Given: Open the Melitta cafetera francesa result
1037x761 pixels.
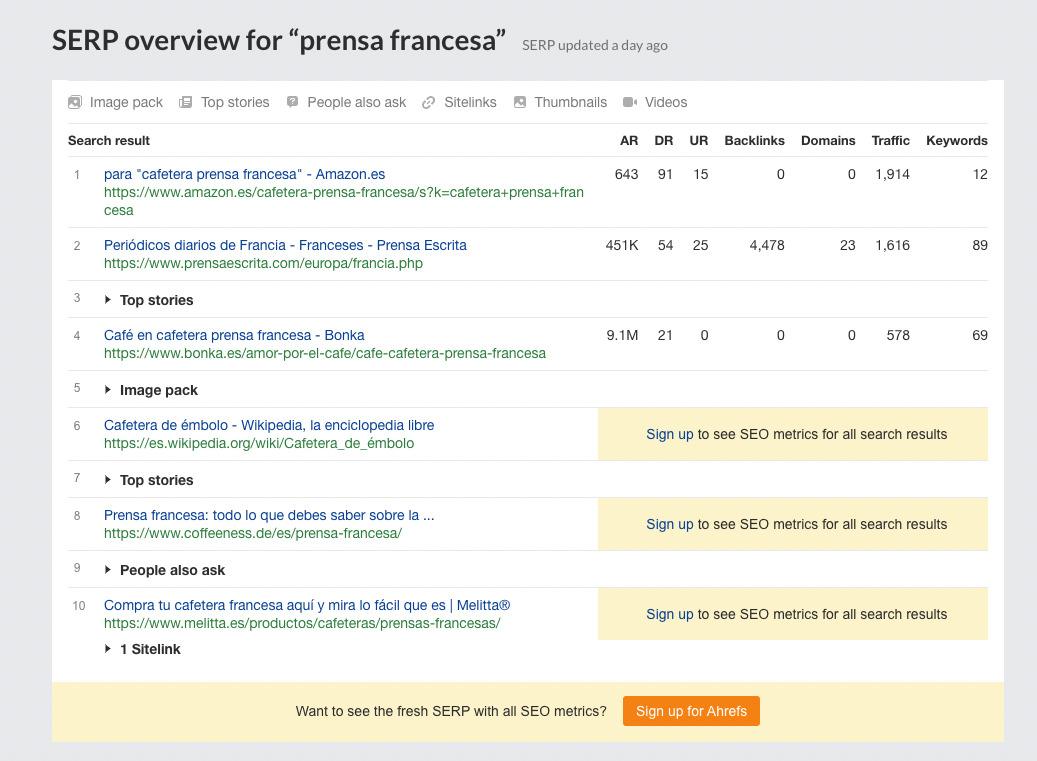Looking at the screenshot, I should click(x=307, y=605).
